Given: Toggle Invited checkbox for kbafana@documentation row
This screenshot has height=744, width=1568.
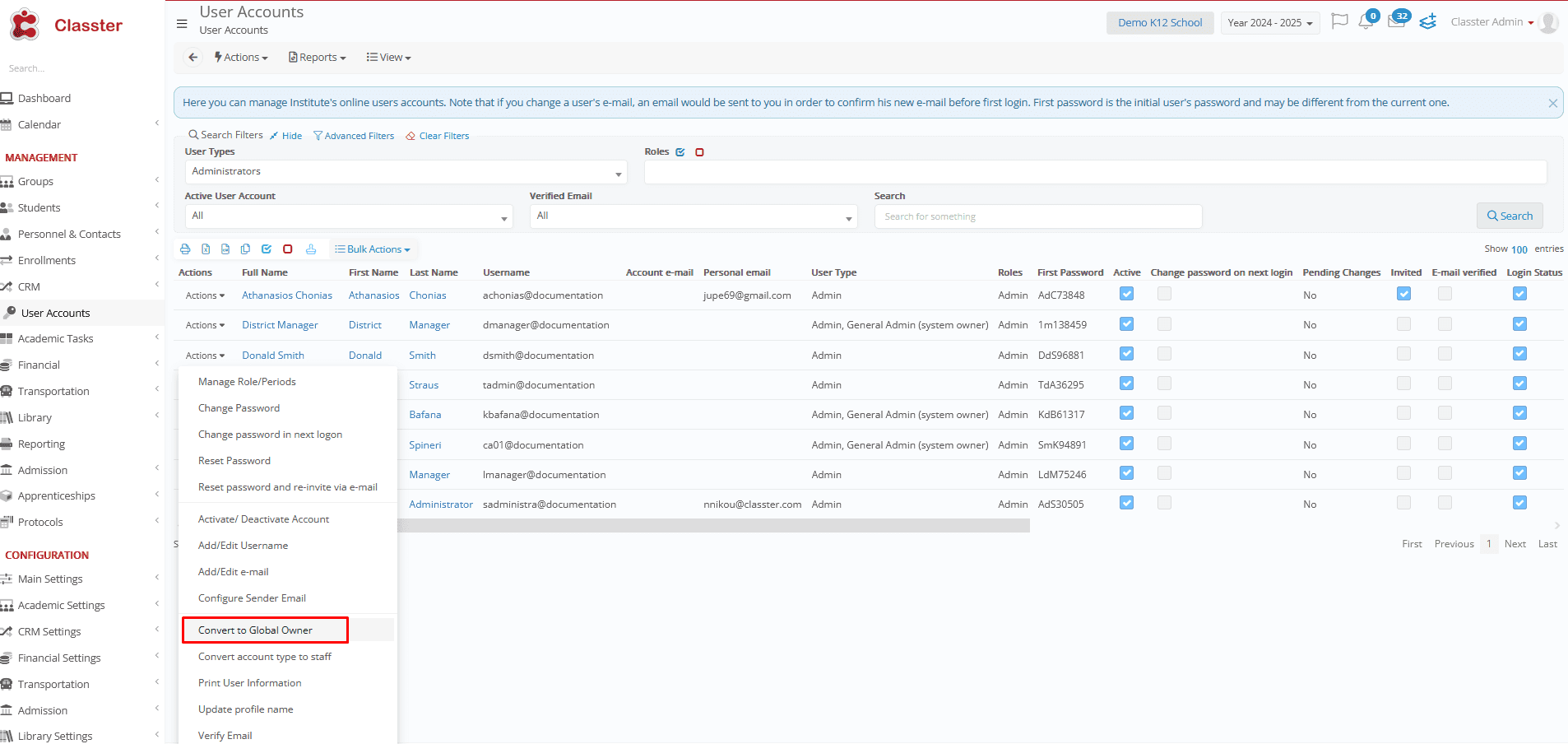Looking at the screenshot, I should point(1403,413).
